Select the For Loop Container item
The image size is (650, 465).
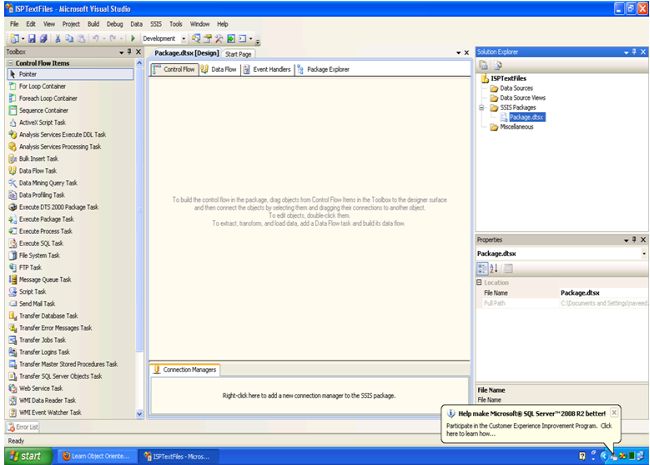coord(70,86)
